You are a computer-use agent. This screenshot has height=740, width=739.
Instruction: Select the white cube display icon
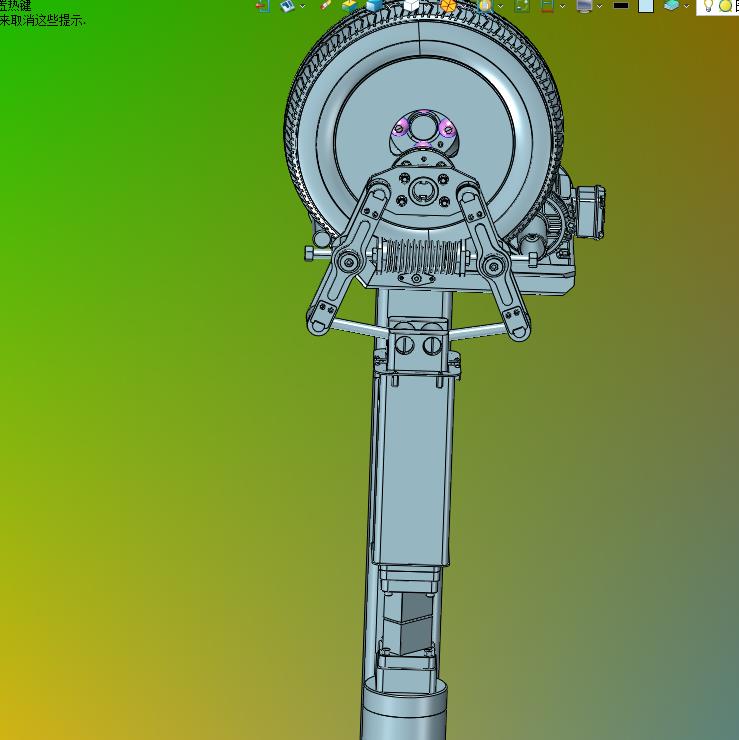(411, 5)
